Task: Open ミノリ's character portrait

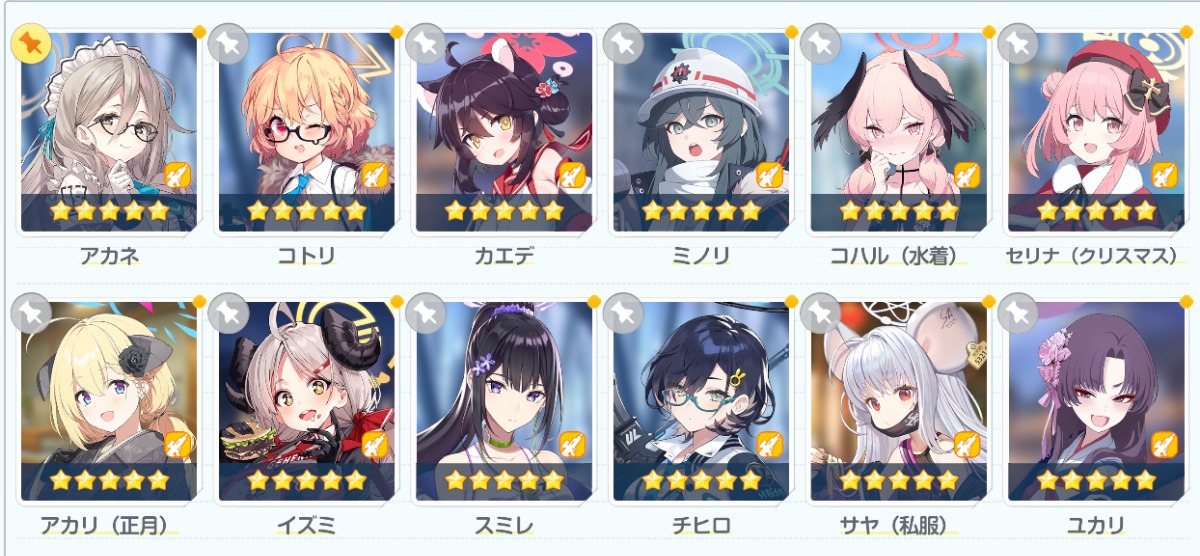Action: 702,132
